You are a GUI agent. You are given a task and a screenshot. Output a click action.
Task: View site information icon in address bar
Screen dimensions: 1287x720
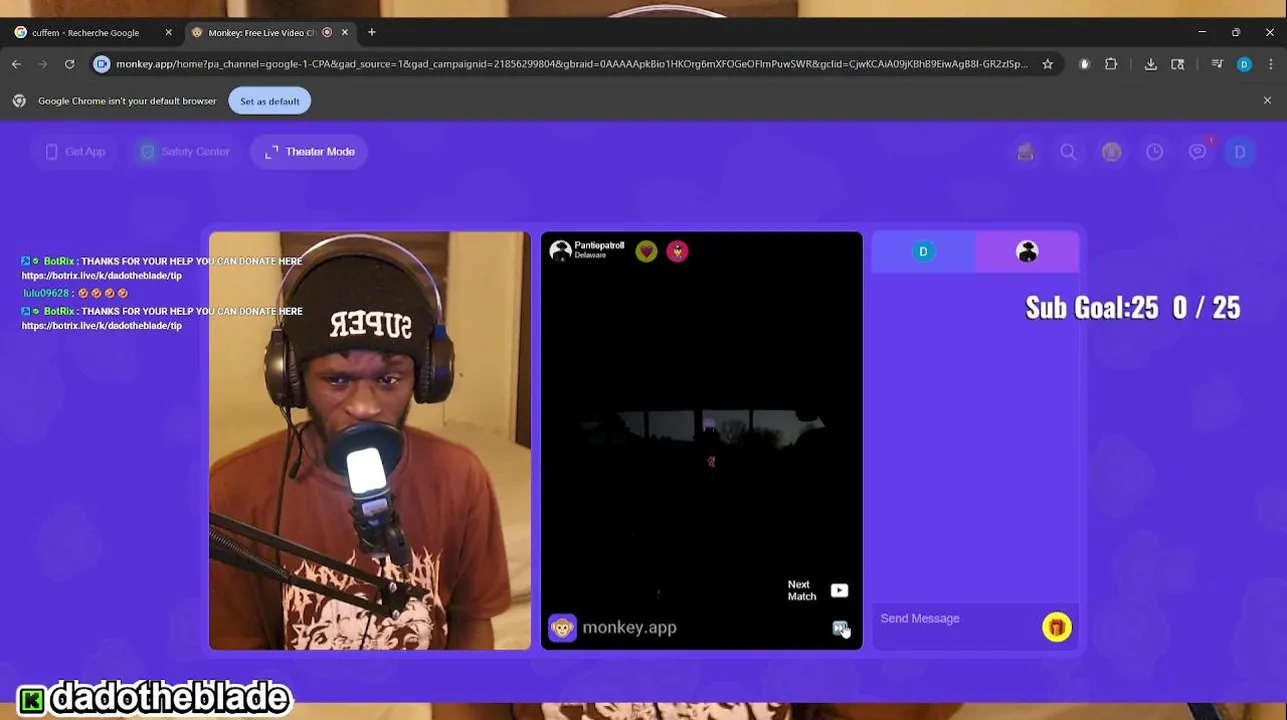click(101, 64)
